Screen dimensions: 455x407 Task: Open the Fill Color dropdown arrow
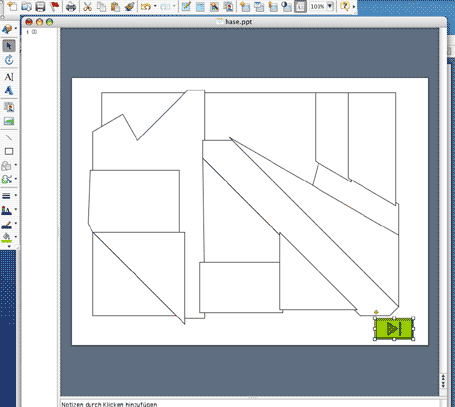point(15,237)
